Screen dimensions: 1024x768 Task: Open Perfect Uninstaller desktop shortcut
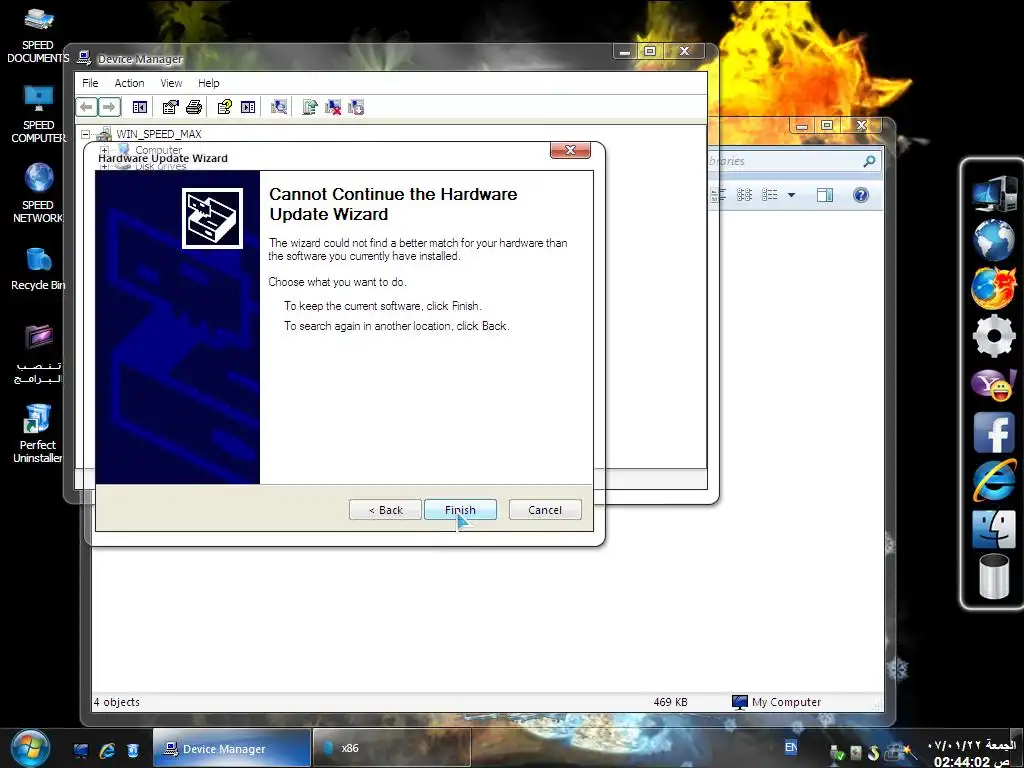(x=38, y=433)
